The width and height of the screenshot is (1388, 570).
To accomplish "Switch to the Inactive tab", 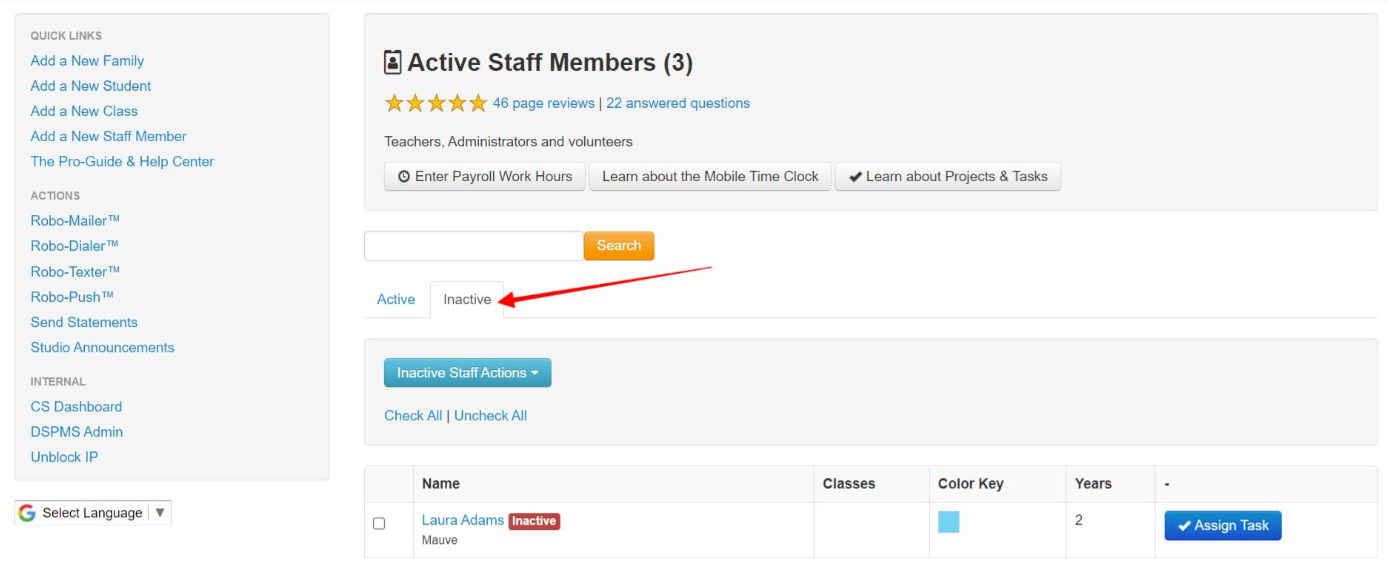I will pyautogui.click(x=467, y=299).
